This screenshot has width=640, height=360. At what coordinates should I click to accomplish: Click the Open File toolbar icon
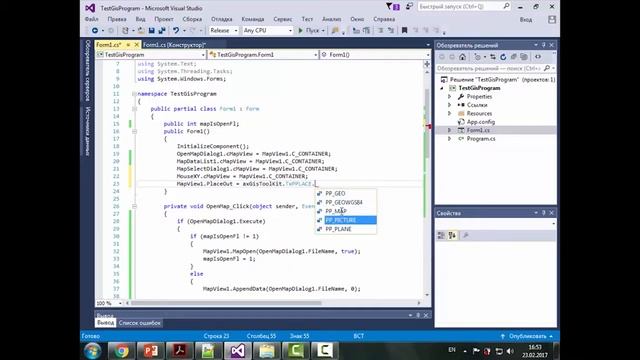pyautogui.click(x=141, y=31)
